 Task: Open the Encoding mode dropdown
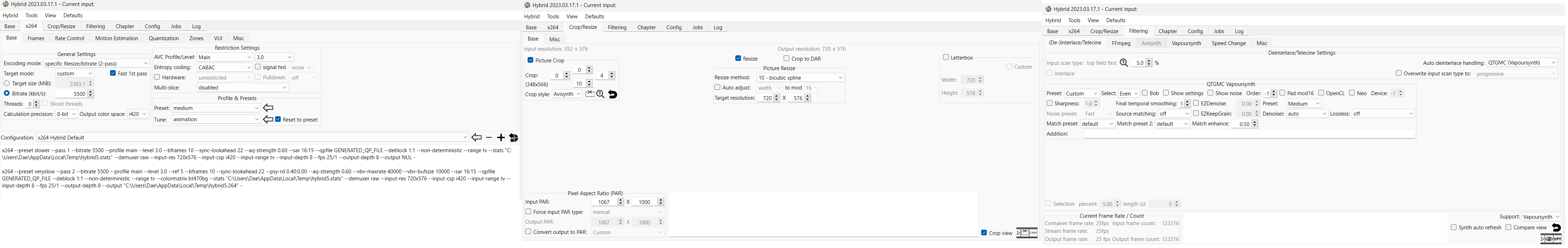96,63
